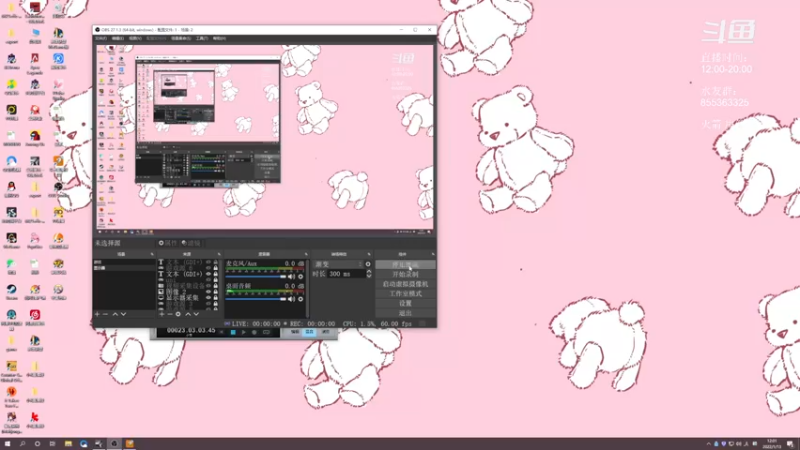This screenshot has width=800, height=450.
Task: Move the scene up in Scenes panel
Action: 115,314
